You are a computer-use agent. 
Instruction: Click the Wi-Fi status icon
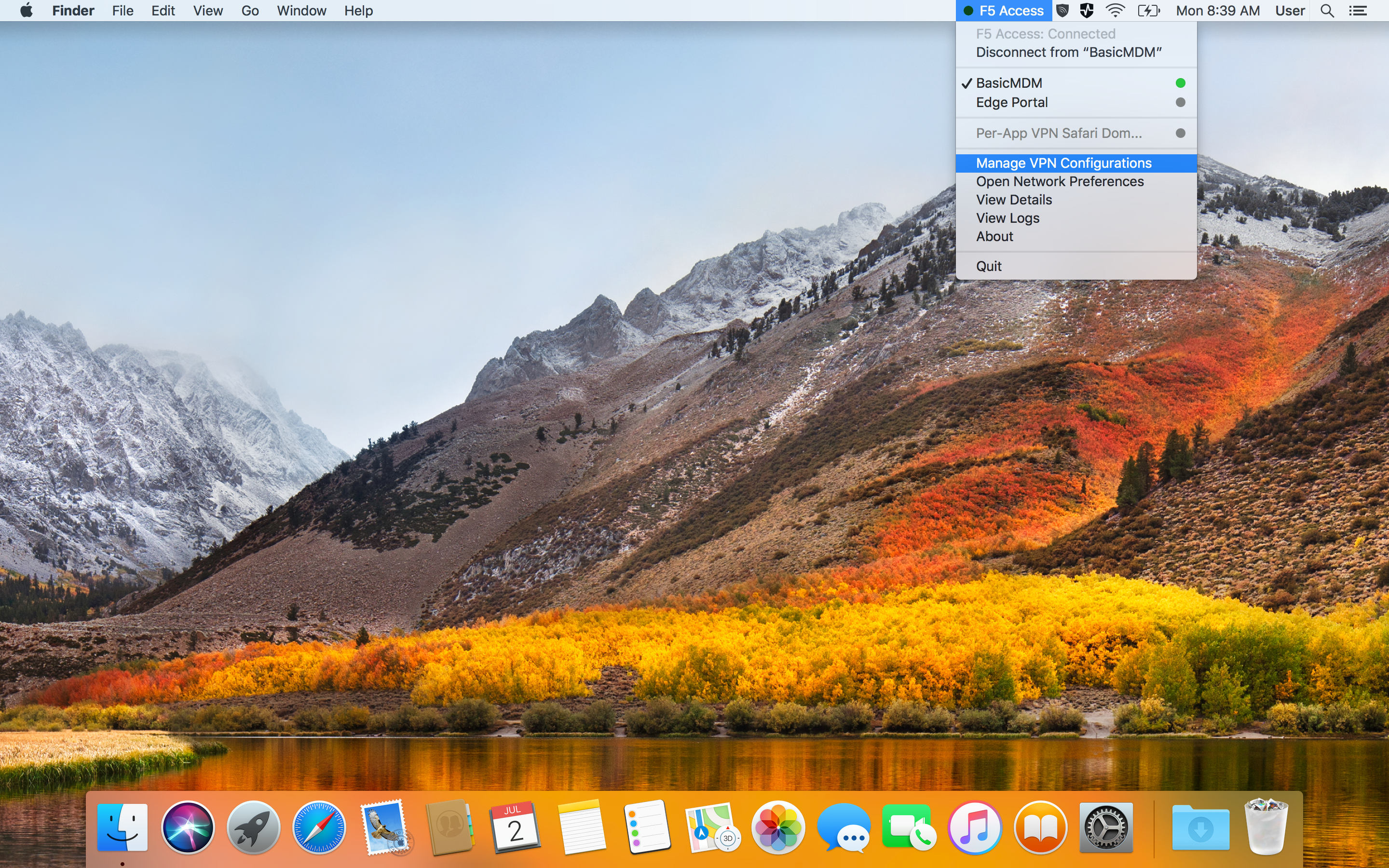coord(1115,10)
